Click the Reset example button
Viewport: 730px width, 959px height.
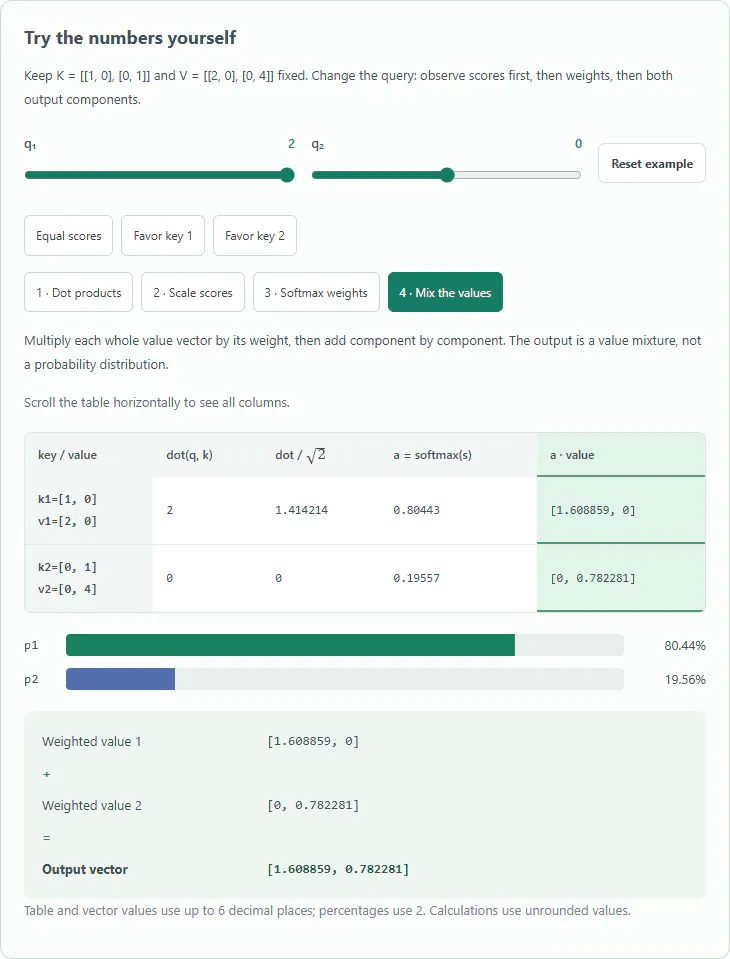[x=652, y=163]
